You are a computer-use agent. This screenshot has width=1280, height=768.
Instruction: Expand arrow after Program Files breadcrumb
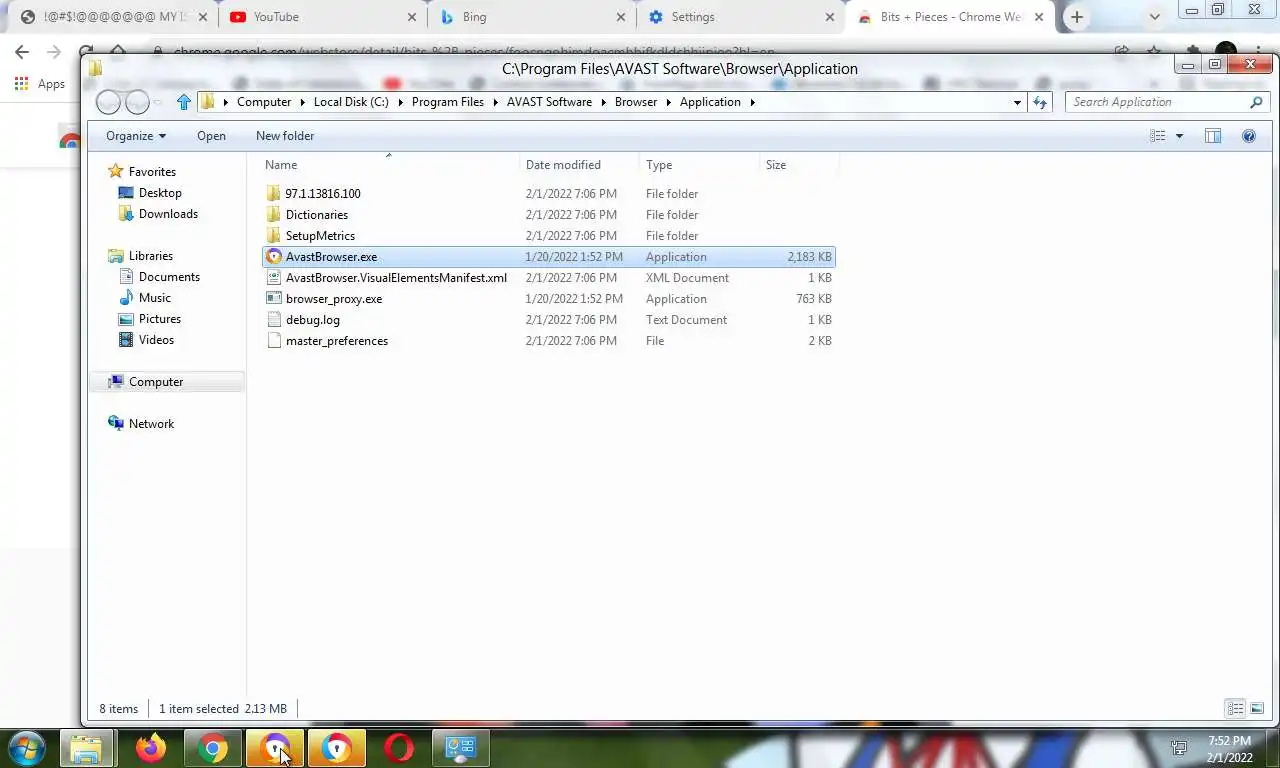tap(494, 102)
